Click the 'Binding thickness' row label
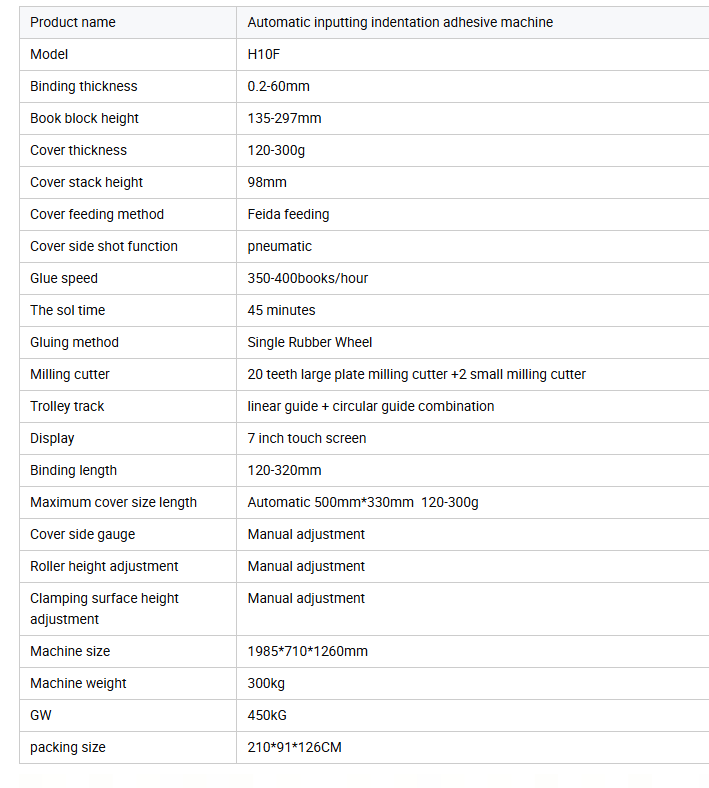This screenshot has height=788, width=709. 83,86
